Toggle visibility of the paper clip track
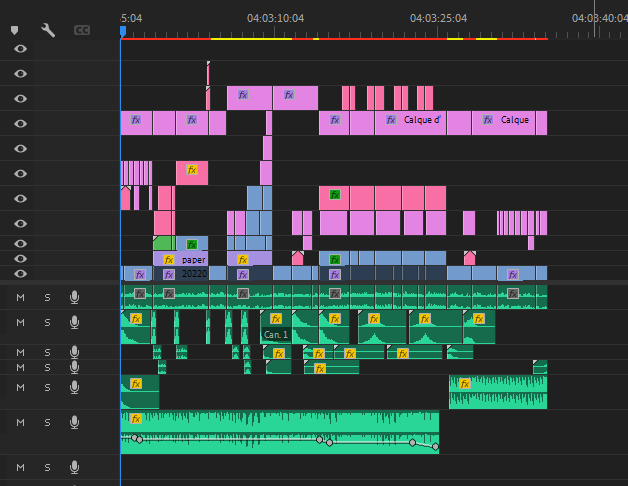628x486 pixels. point(20,259)
